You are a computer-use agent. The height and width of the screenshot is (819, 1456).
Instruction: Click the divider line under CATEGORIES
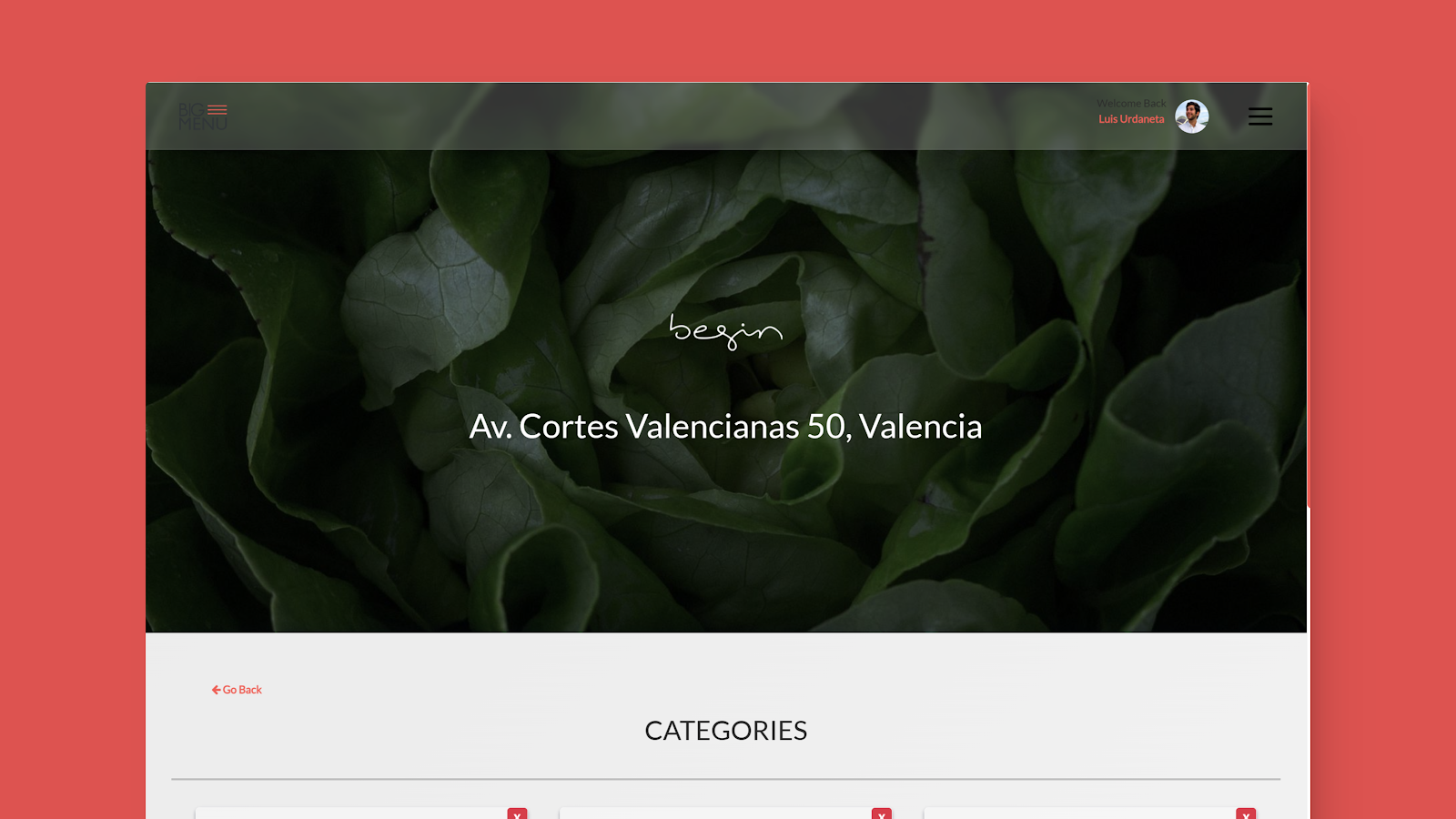725,779
